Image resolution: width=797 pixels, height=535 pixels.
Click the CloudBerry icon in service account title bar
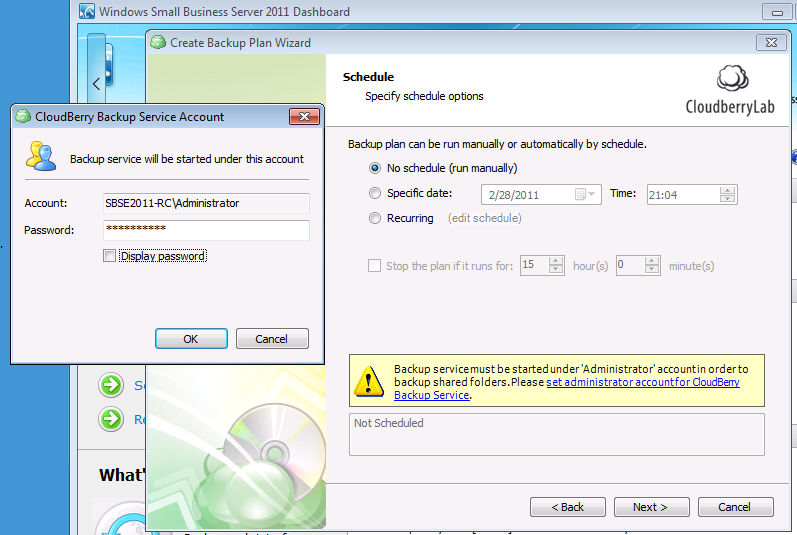click(x=23, y=116)
